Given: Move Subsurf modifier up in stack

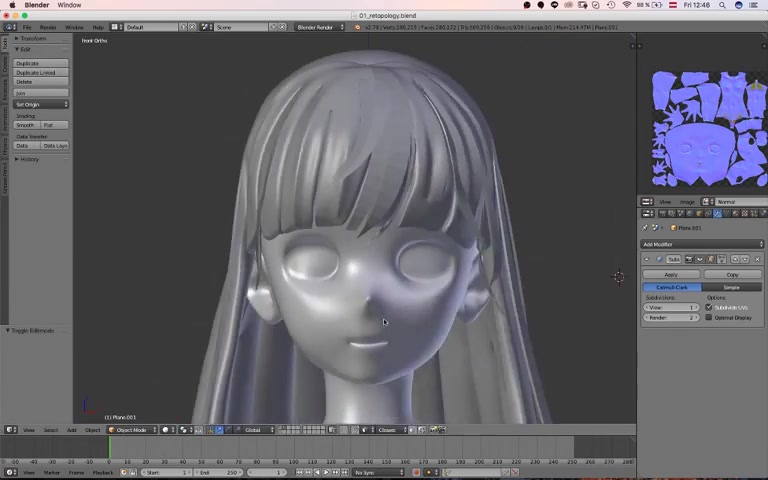Looking at the screenshot, I should click(735, 259).
